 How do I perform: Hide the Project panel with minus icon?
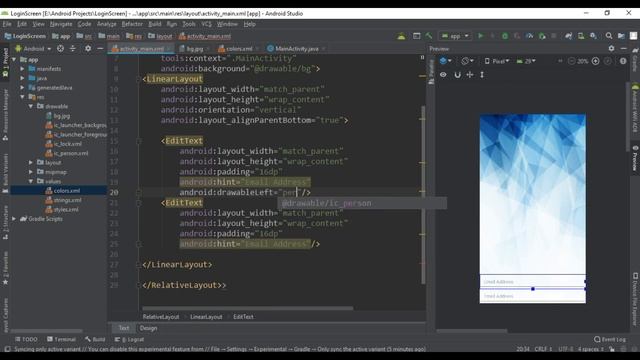coord(100,49)
